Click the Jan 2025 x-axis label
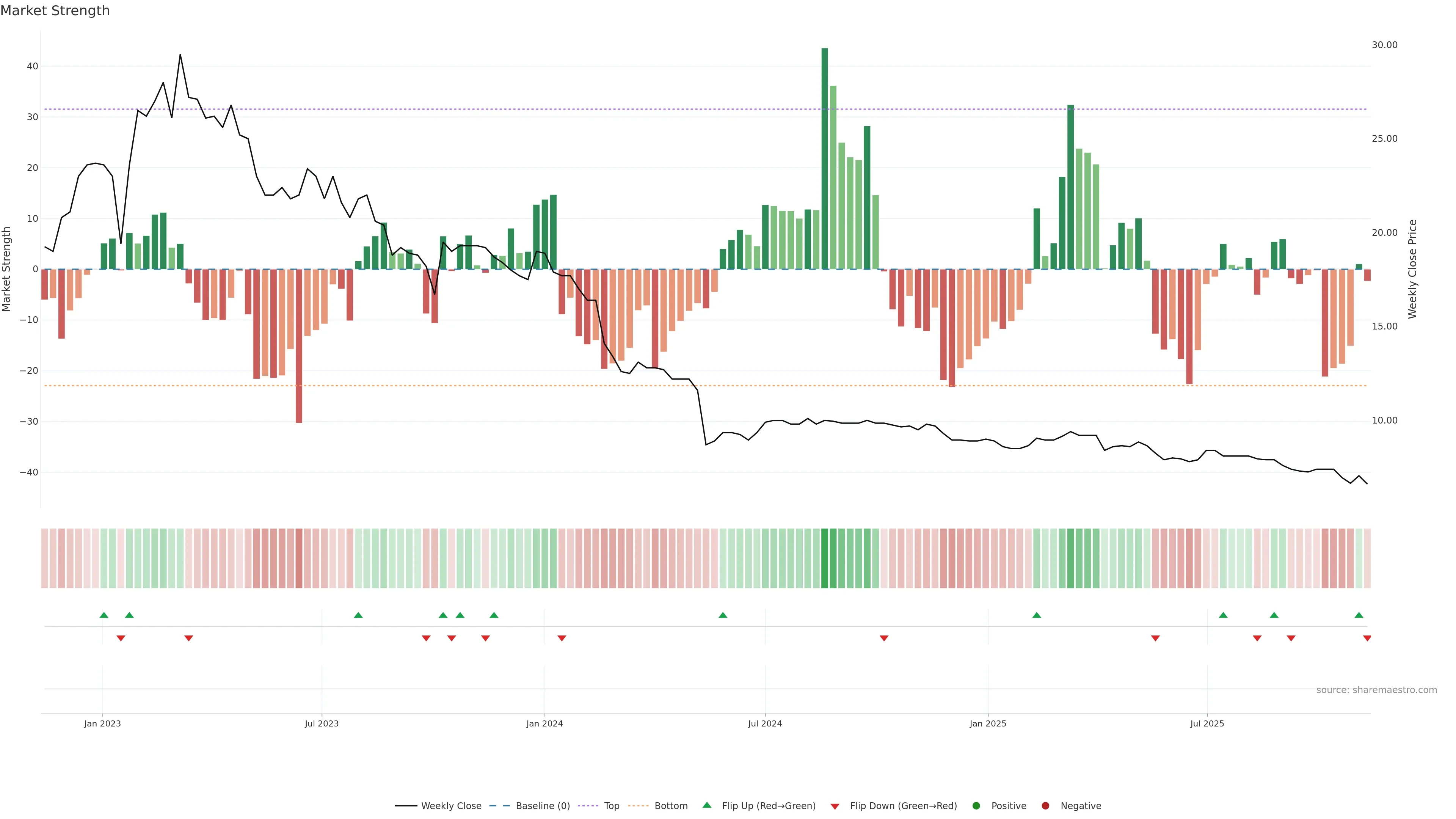 coord(987,723)
